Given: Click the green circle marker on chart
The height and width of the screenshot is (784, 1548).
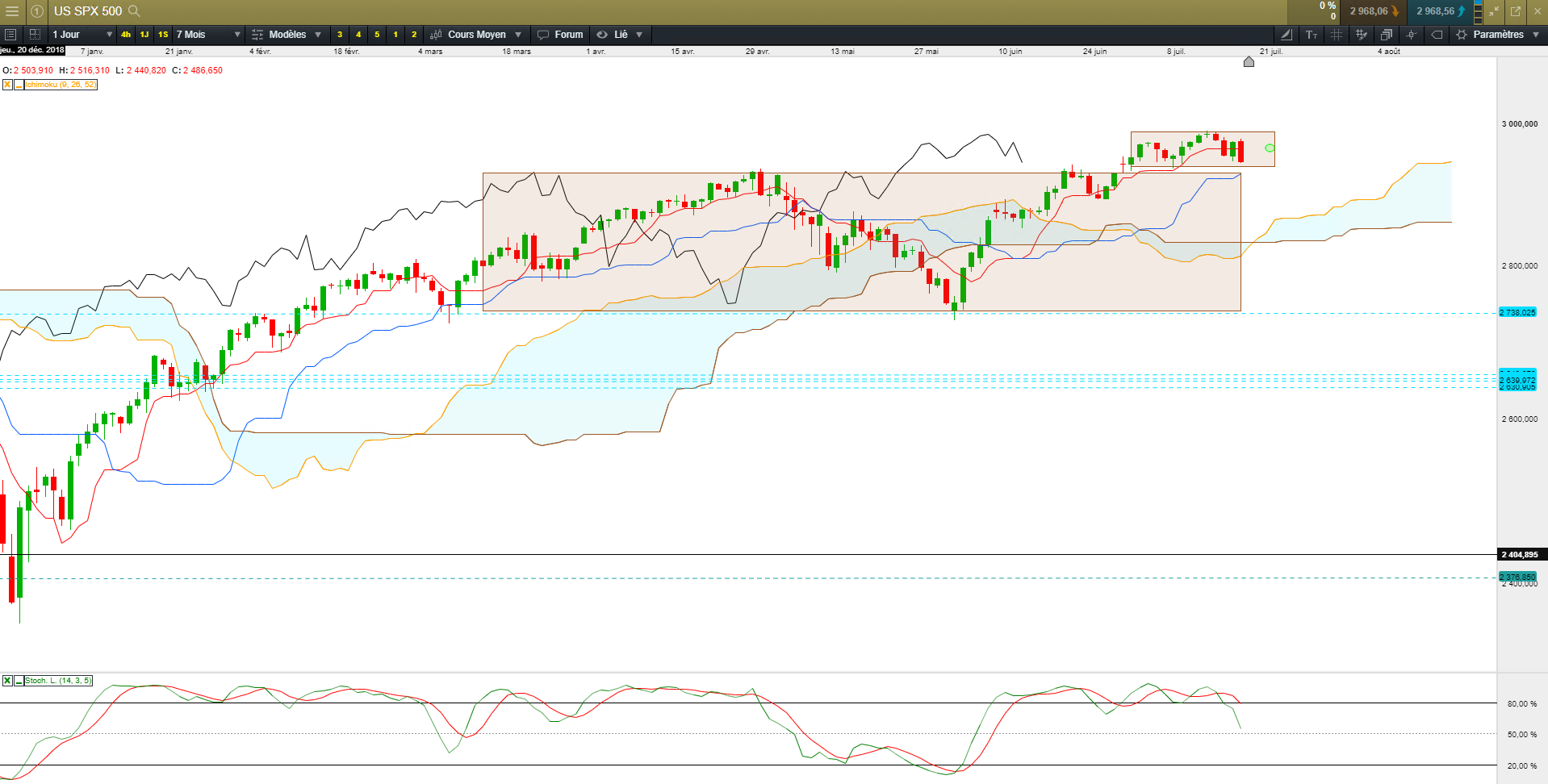Looking at the screenshot, I should click(1270, 148).
